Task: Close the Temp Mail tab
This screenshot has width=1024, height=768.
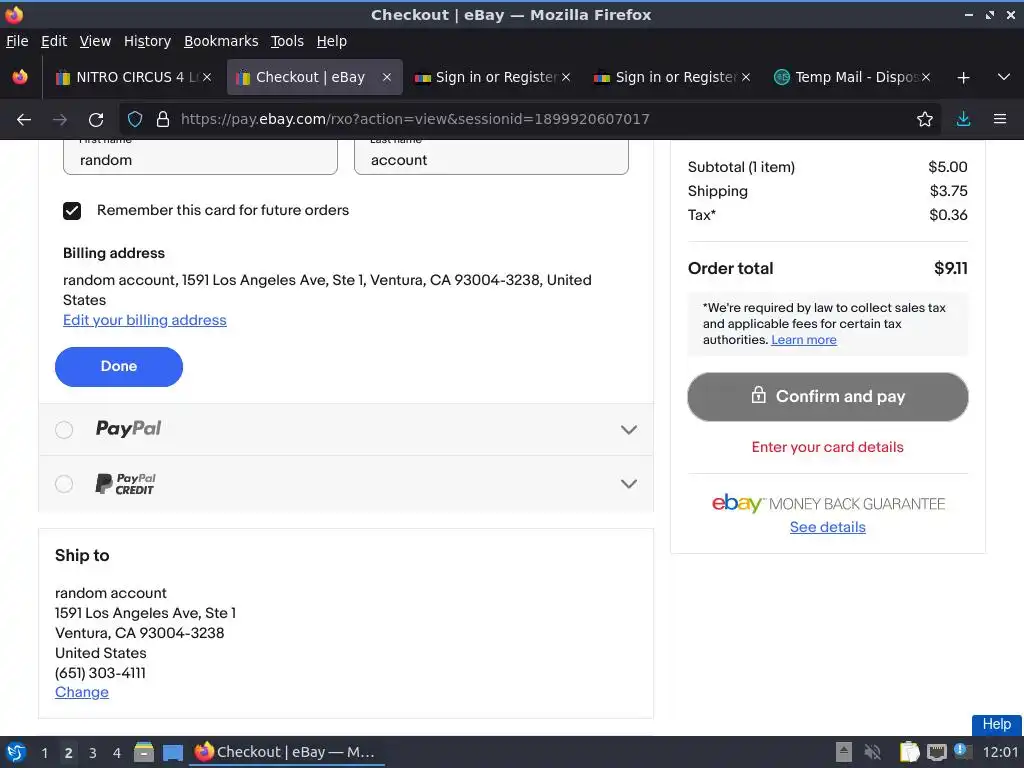Action: (x=925, y=77)
